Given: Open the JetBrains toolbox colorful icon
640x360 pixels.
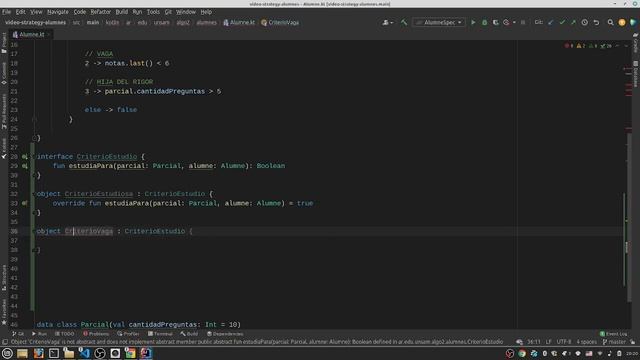Looking at the screenshot, I should (633, 22).
